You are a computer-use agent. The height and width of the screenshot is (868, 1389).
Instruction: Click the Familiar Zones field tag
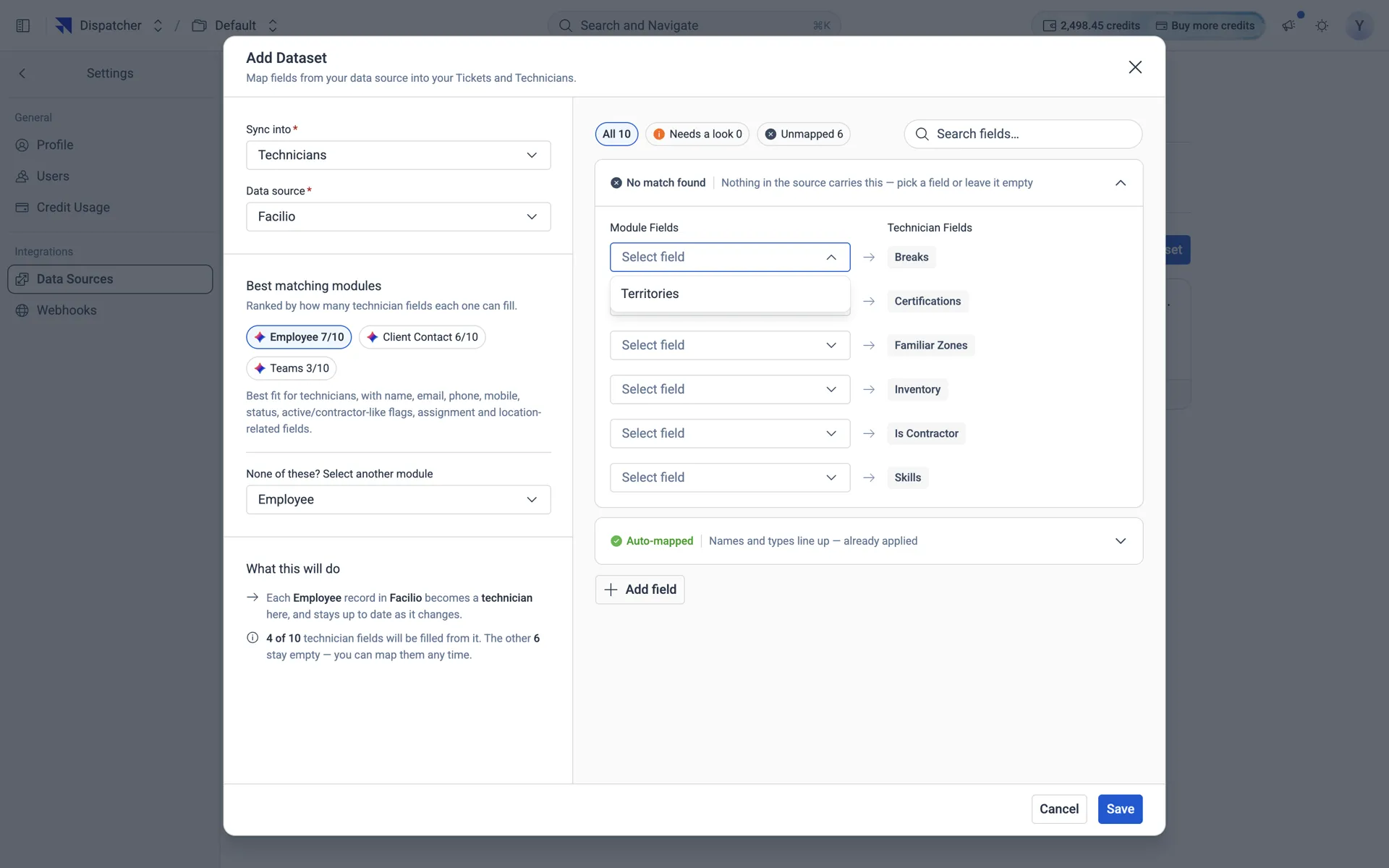click(x=930, y=345)
